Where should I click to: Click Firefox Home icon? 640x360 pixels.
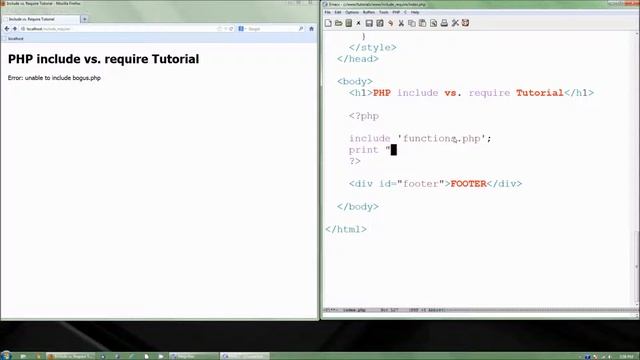[311, 29]
